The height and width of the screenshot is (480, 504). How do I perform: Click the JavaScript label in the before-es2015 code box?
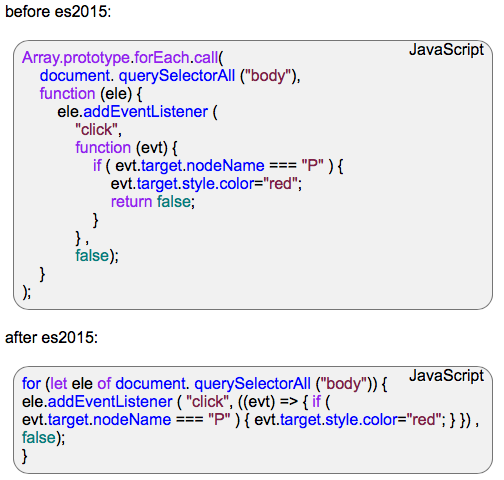446,50
